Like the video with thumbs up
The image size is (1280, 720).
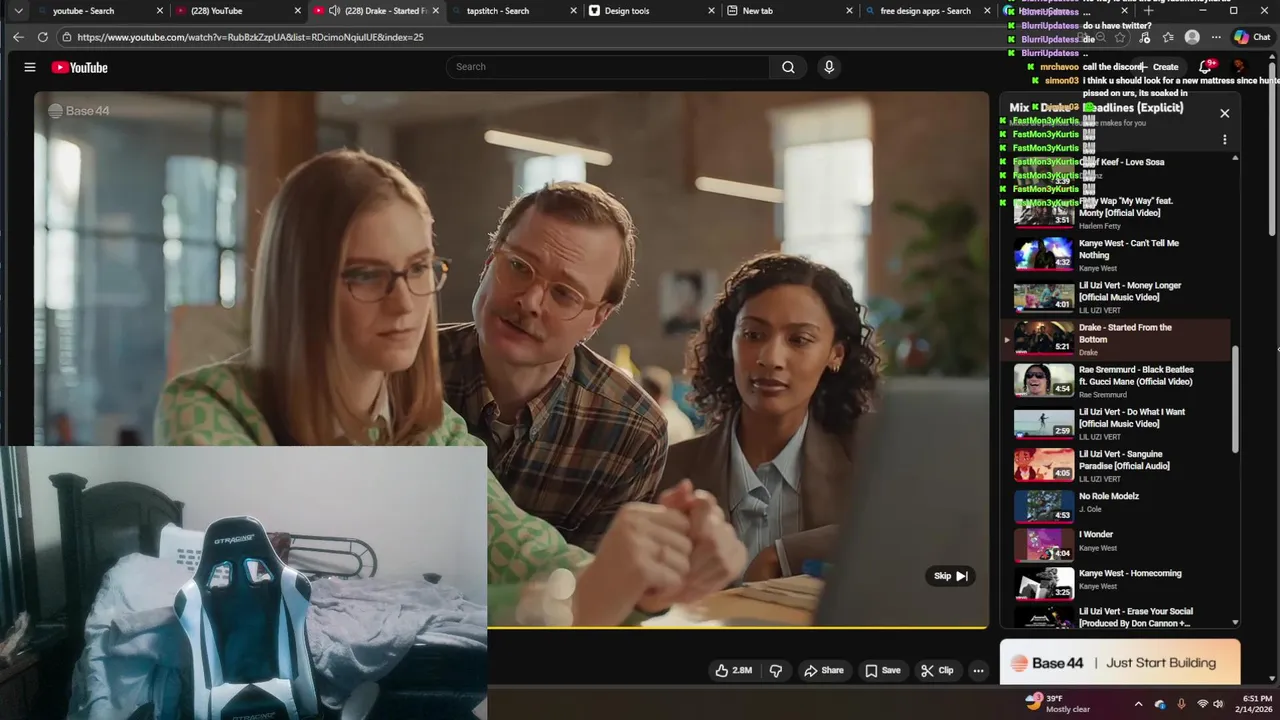click(734, 670)
